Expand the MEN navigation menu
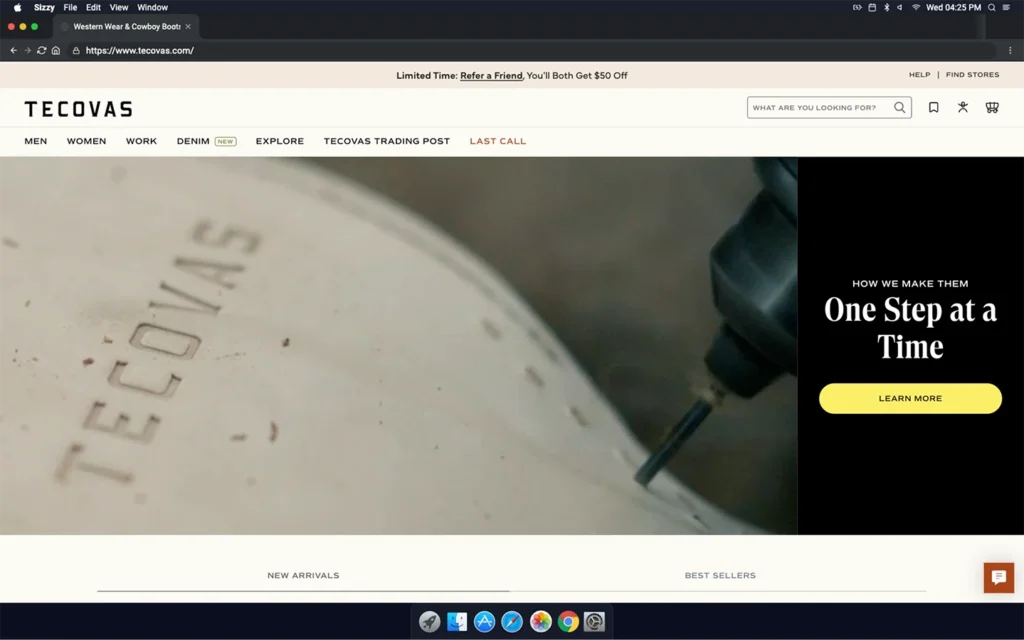This screenshot has height=640, width=1024. pyautogui.click(x=36, y=141)
